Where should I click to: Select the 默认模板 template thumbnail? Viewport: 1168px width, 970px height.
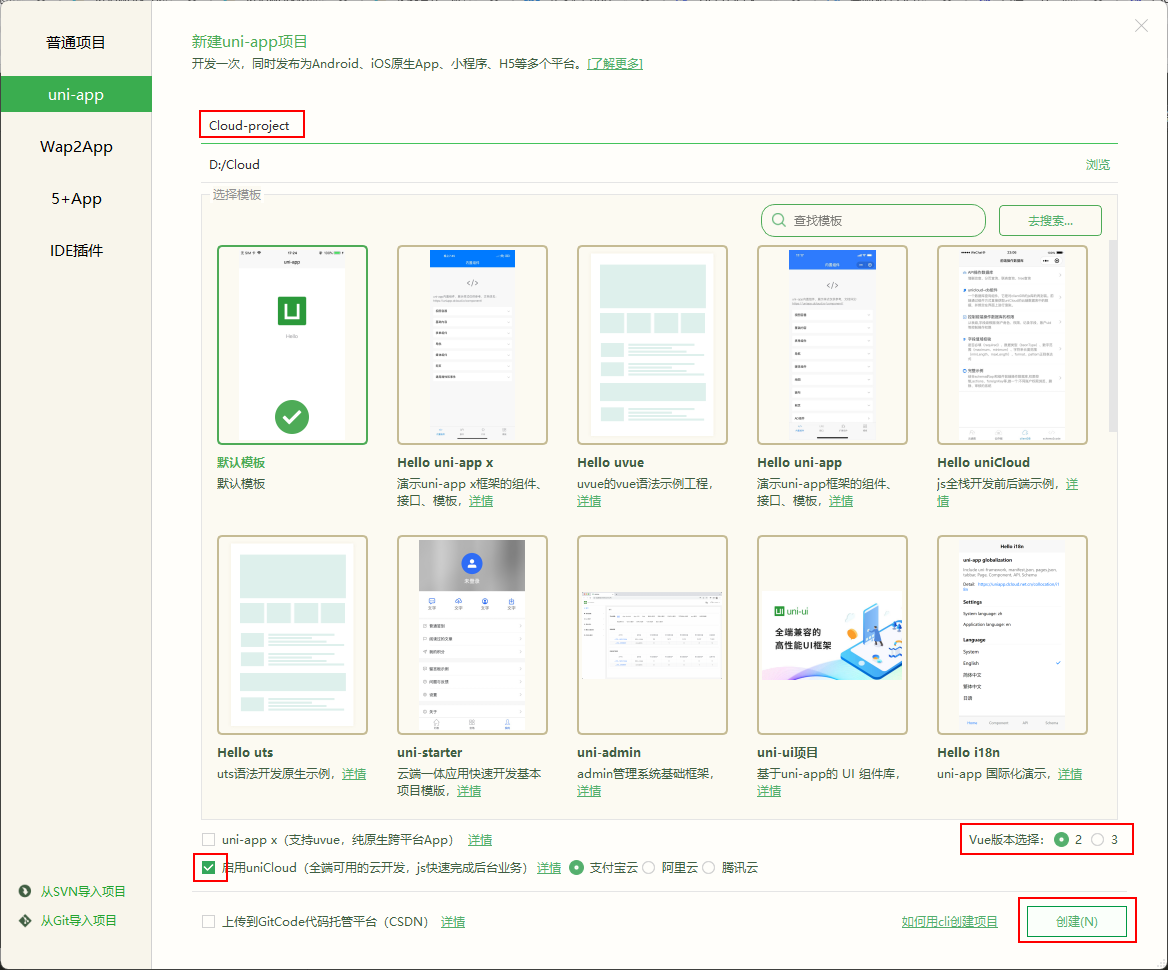(292, 345)
